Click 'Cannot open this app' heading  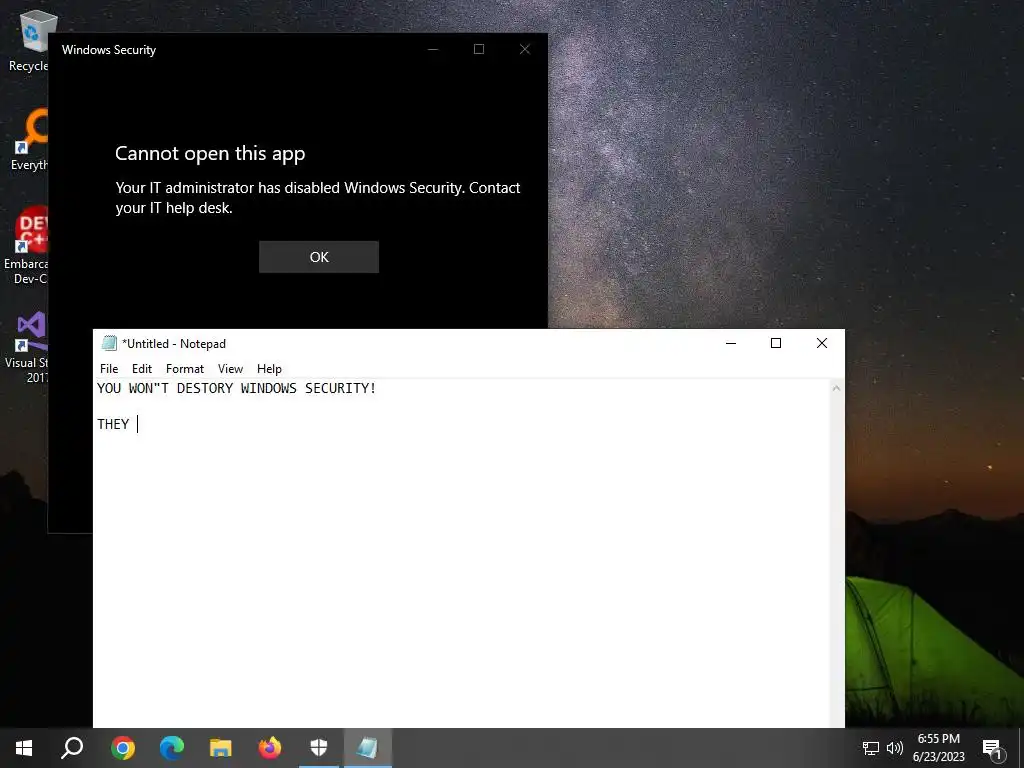pos(210,153)
